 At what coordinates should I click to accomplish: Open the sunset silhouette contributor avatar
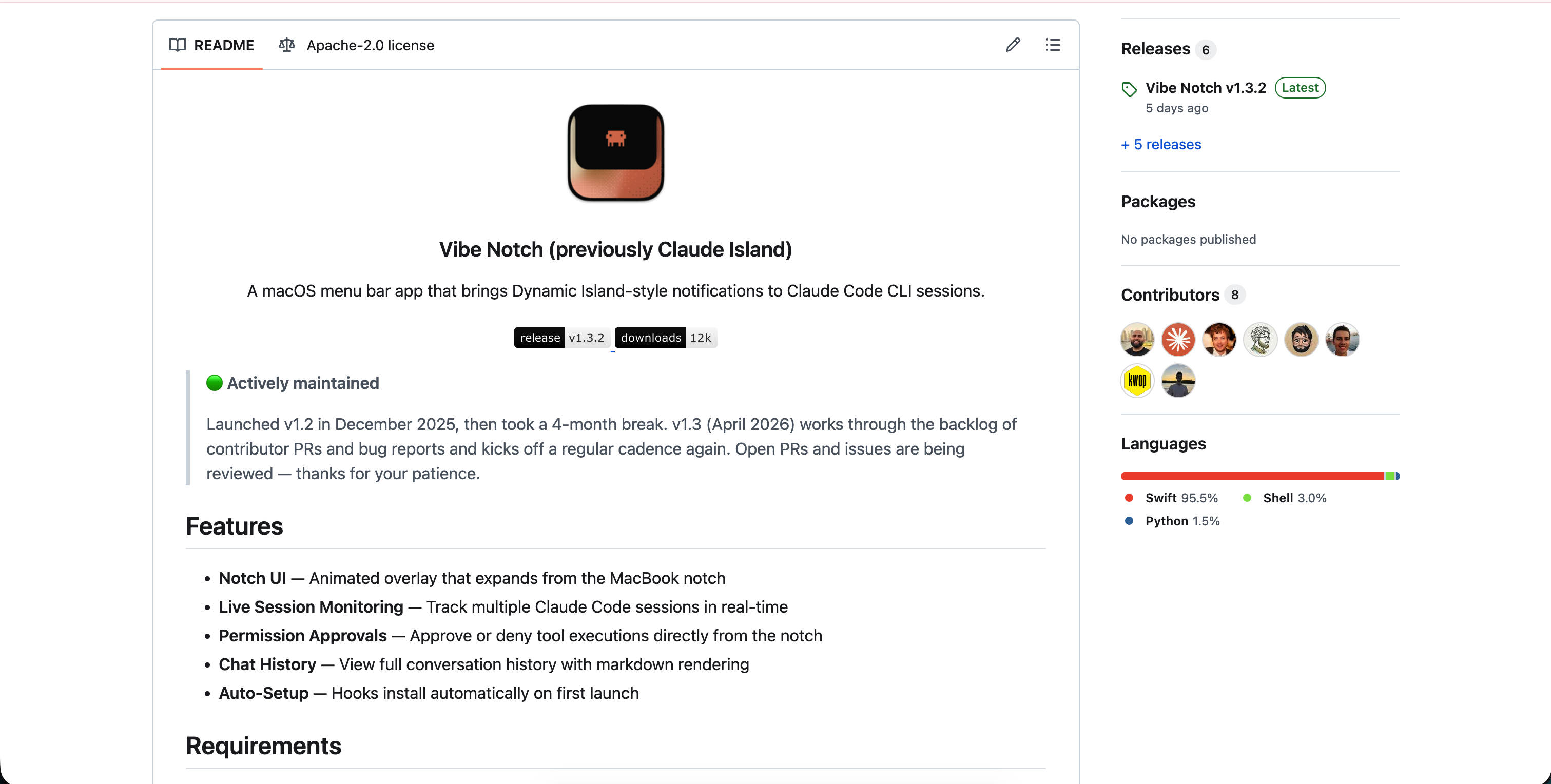pyautogui.click(x=1178, y=381)
